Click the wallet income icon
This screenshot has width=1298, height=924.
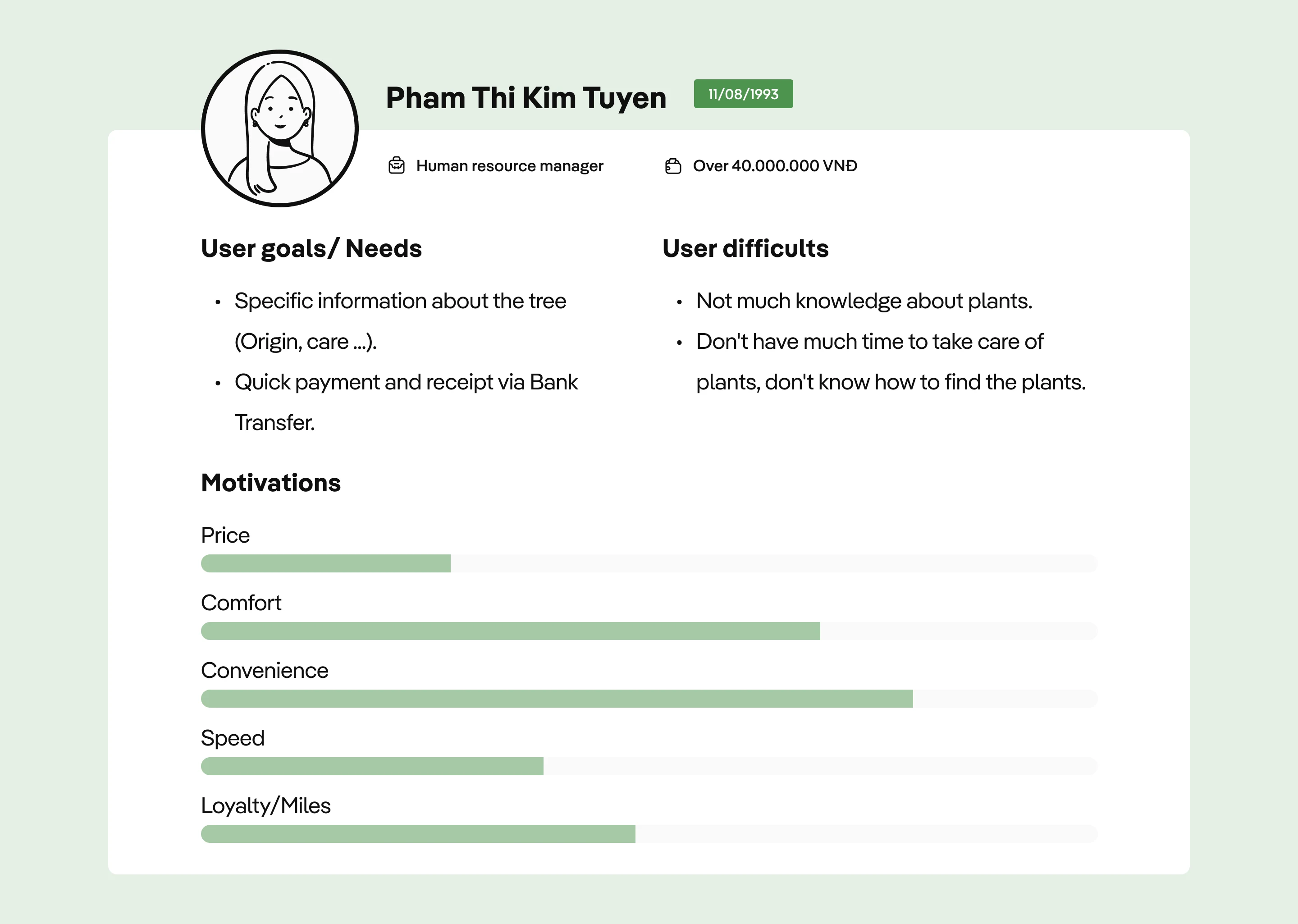coord(673,165)
